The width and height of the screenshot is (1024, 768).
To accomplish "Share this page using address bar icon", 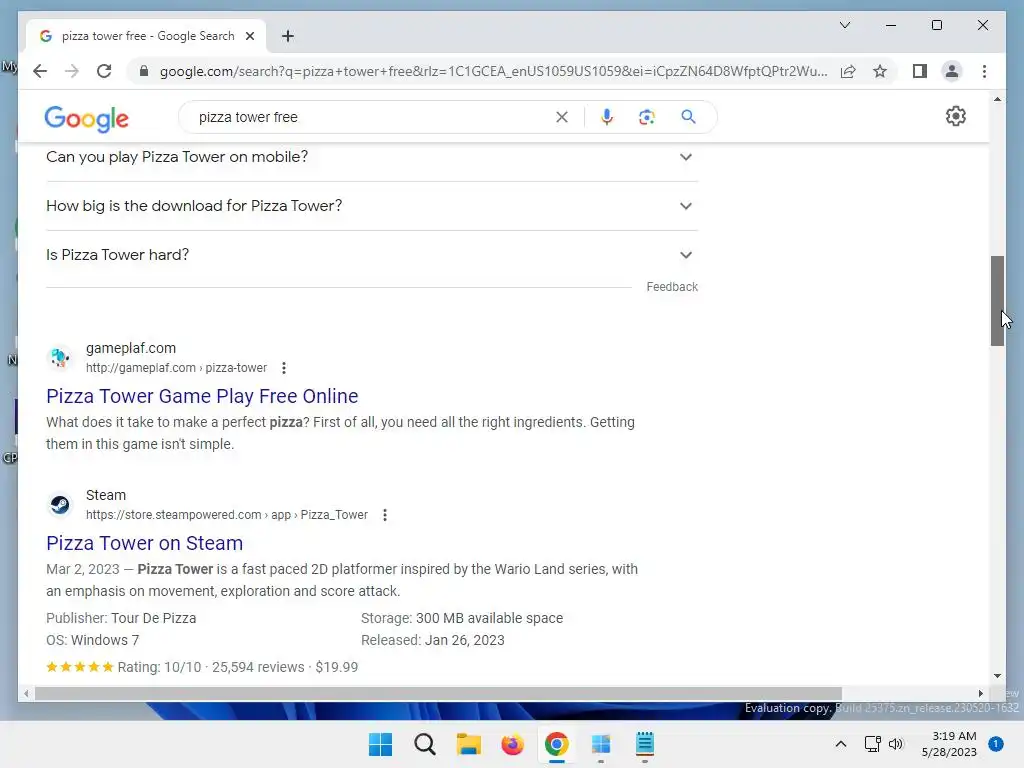I will [848, 71].
